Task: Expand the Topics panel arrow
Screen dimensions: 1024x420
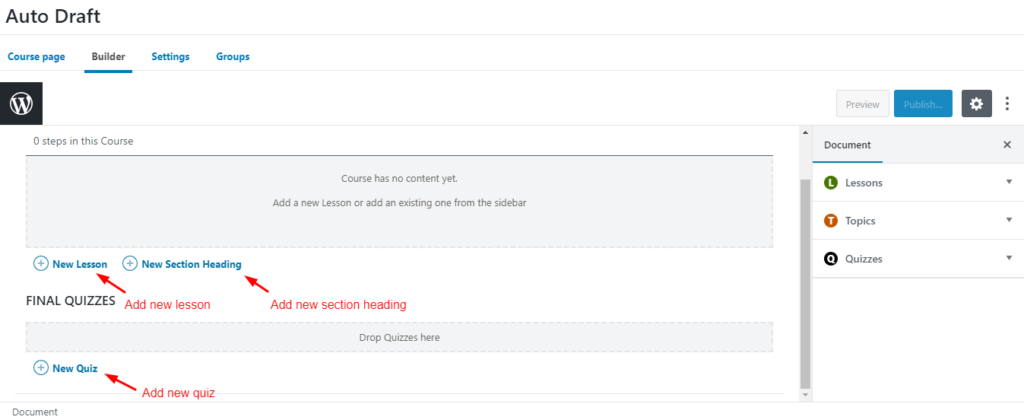Action: point(1009,219)
